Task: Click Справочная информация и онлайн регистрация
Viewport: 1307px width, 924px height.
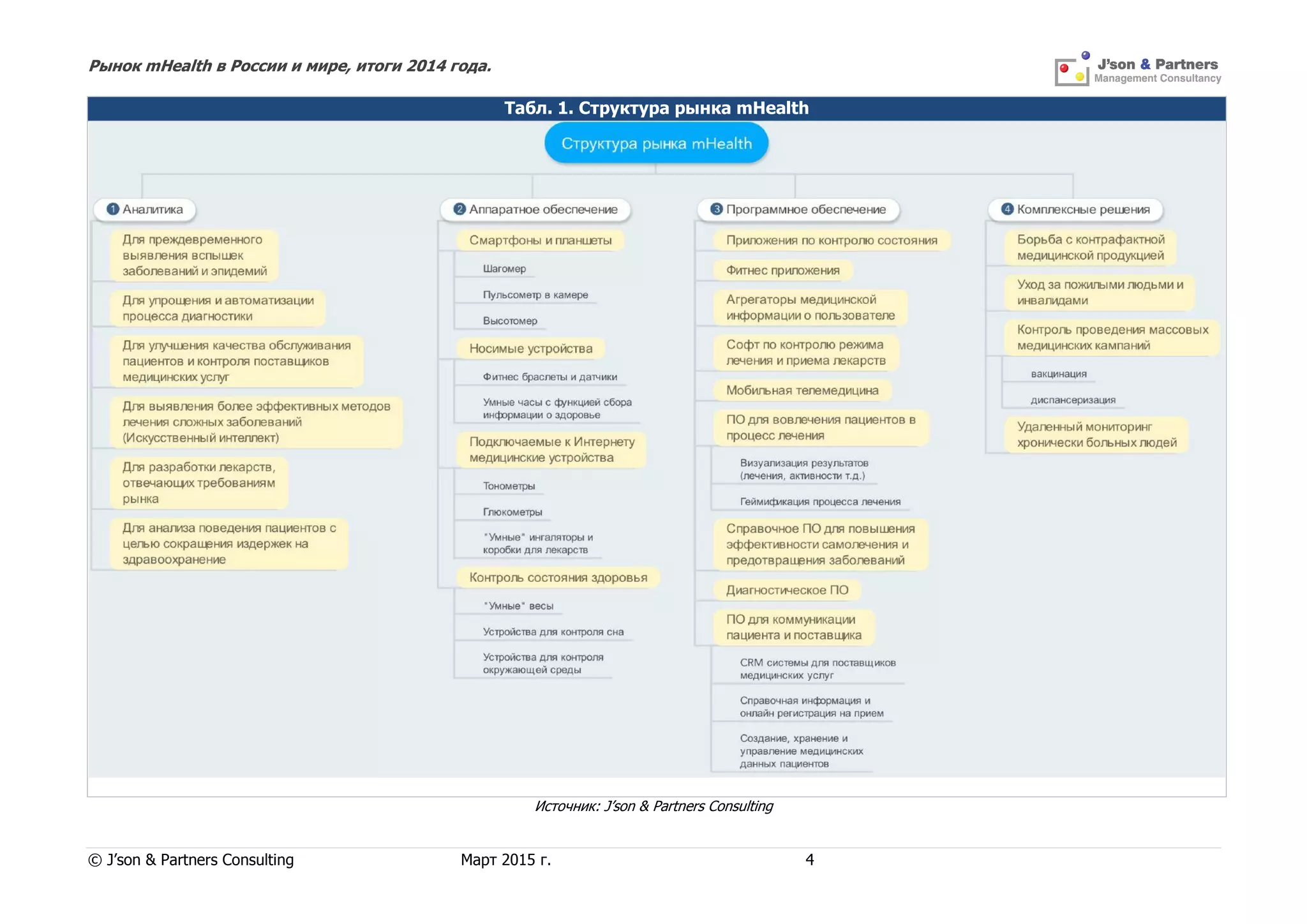Action: (812, 707)
